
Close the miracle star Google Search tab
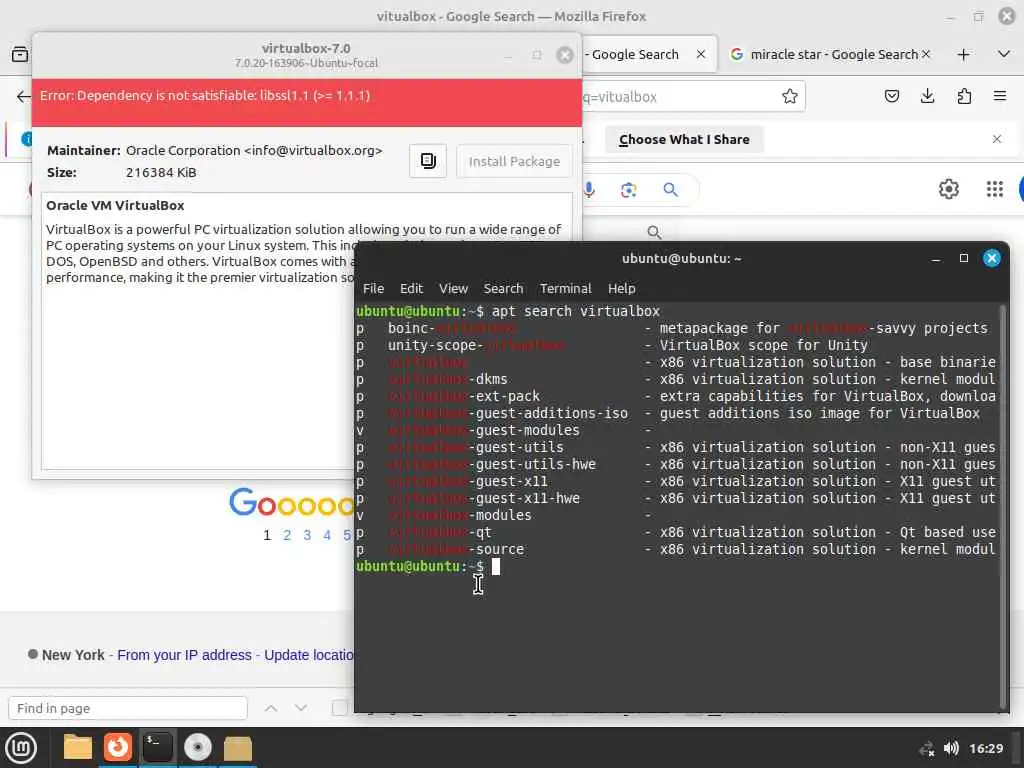(925, 54)
